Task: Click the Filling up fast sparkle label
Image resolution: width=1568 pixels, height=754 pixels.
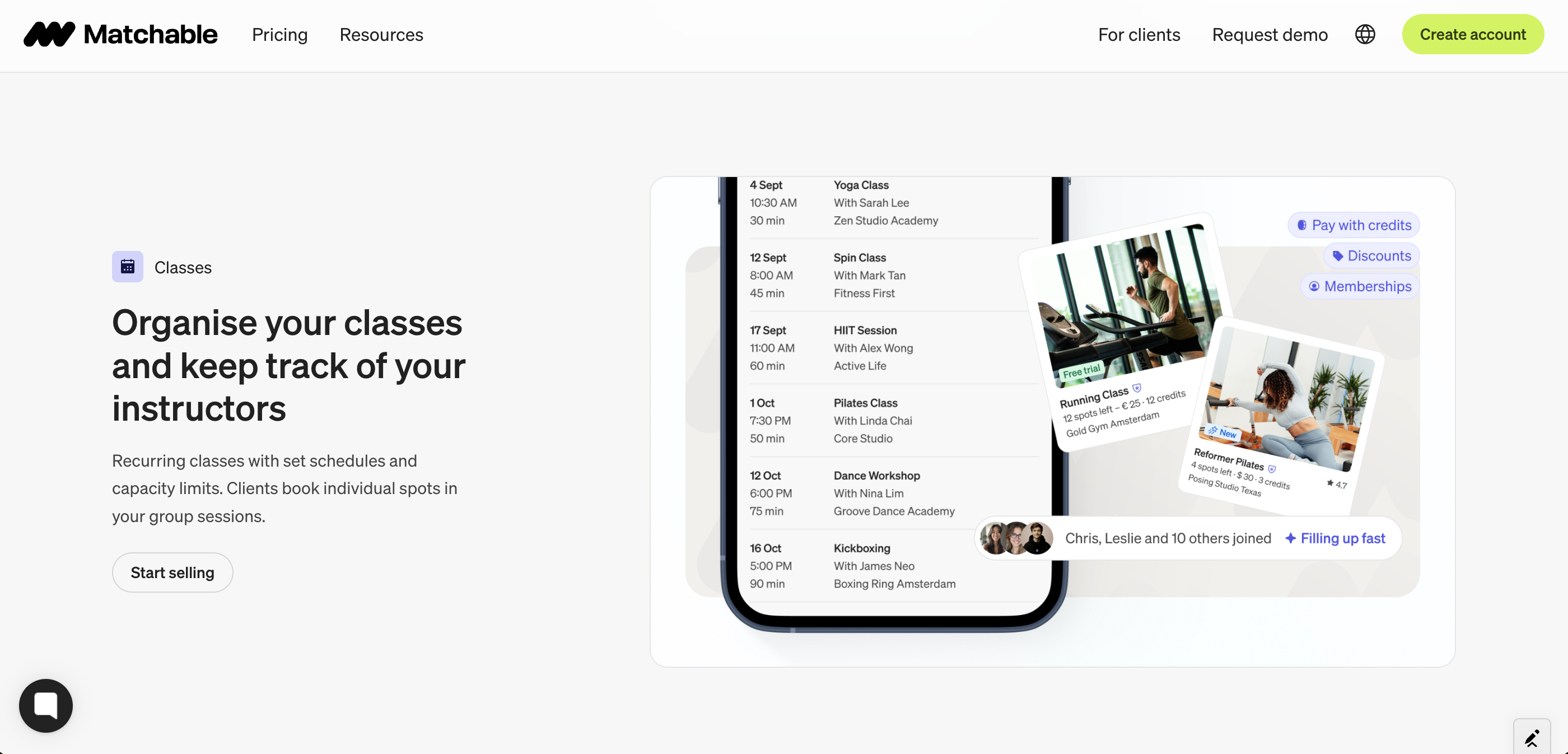Action: (1335, 538)
